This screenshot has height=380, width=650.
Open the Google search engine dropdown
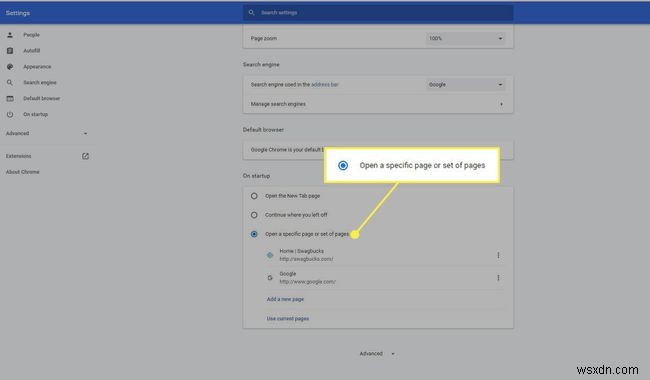coord(465,85)
